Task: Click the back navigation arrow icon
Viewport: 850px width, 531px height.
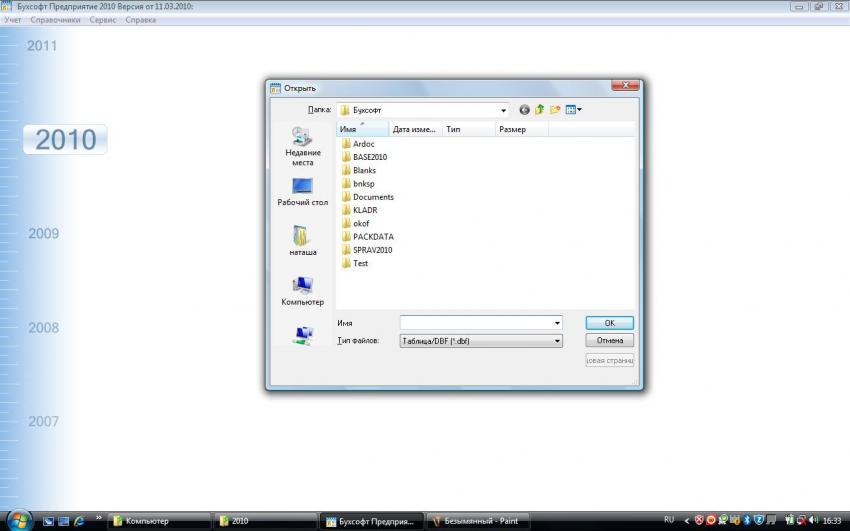Action: tap(524, 110)
